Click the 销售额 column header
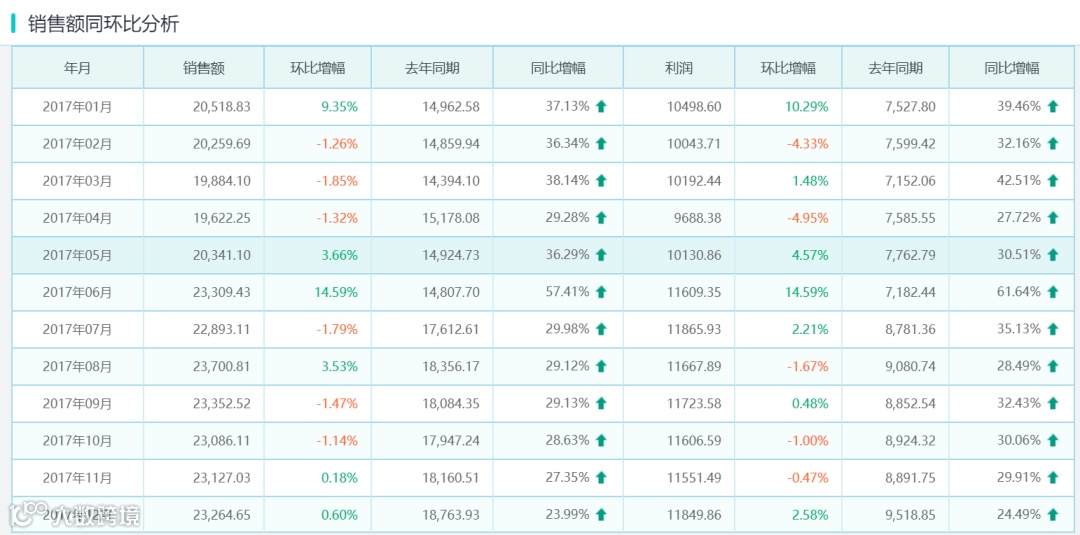Viewport: 1080px width, 535px height. [203, 68]
